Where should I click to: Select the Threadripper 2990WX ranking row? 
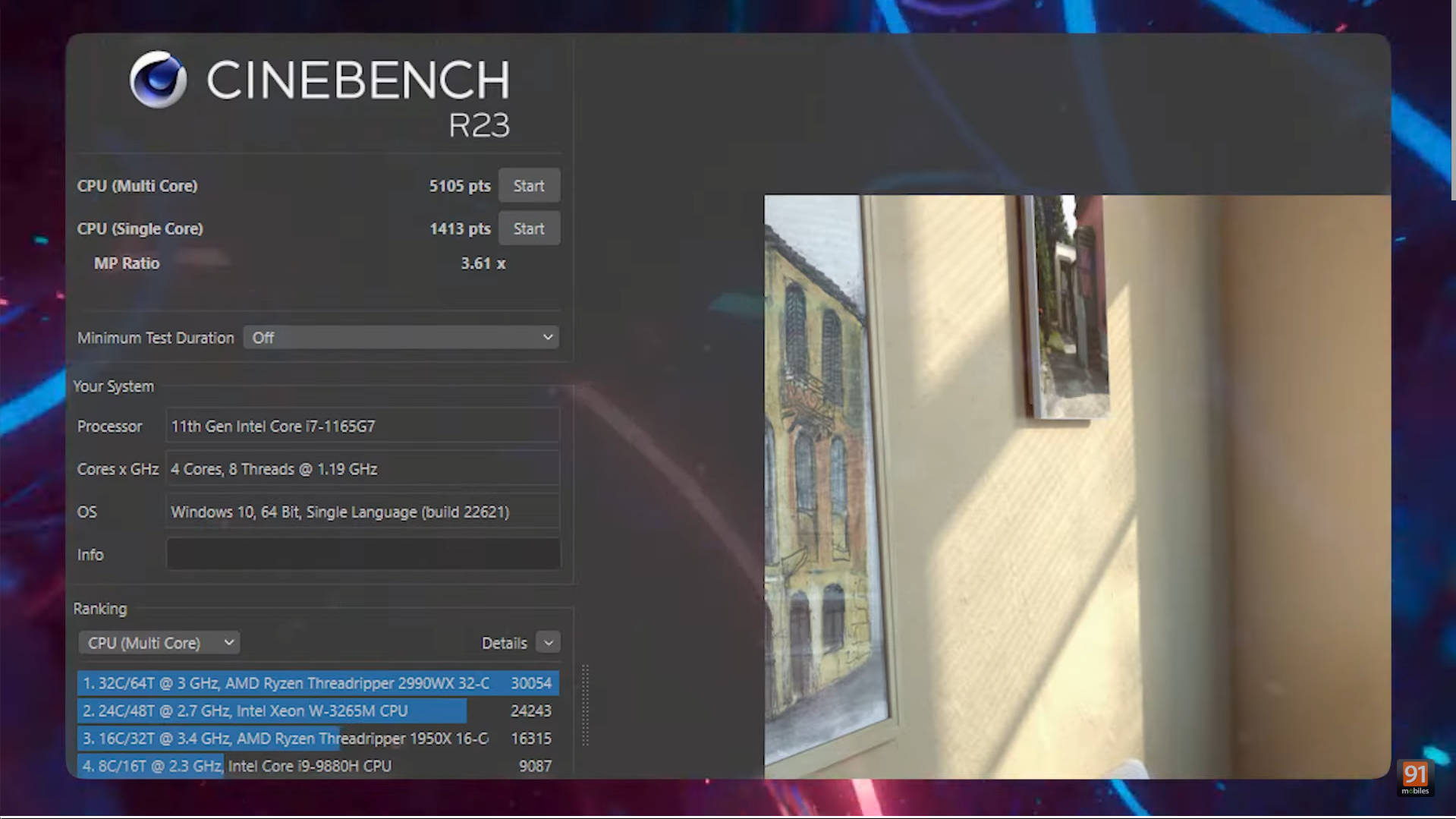coord(318,683)
